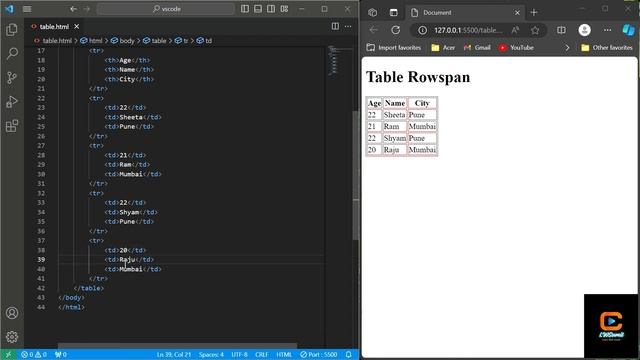The image size is (640, 360).
Task: Go back in Edge browser
Action: (x=373, y=30)
